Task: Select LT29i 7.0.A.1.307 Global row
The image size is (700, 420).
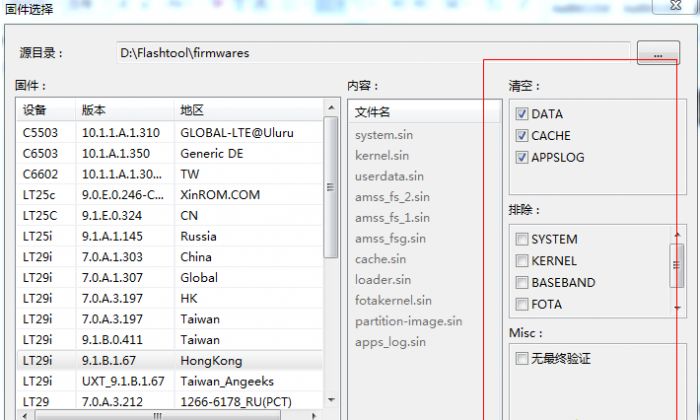Action: tap(169, 278)
